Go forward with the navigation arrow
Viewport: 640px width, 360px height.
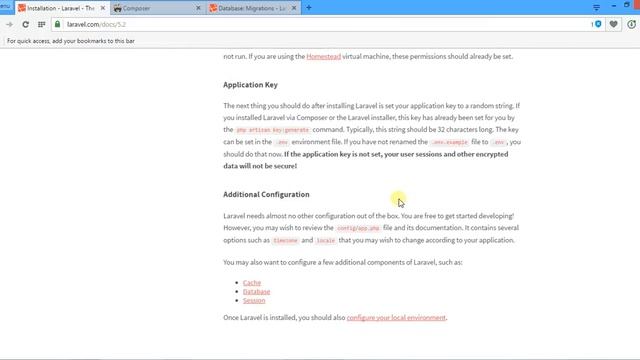9,24
